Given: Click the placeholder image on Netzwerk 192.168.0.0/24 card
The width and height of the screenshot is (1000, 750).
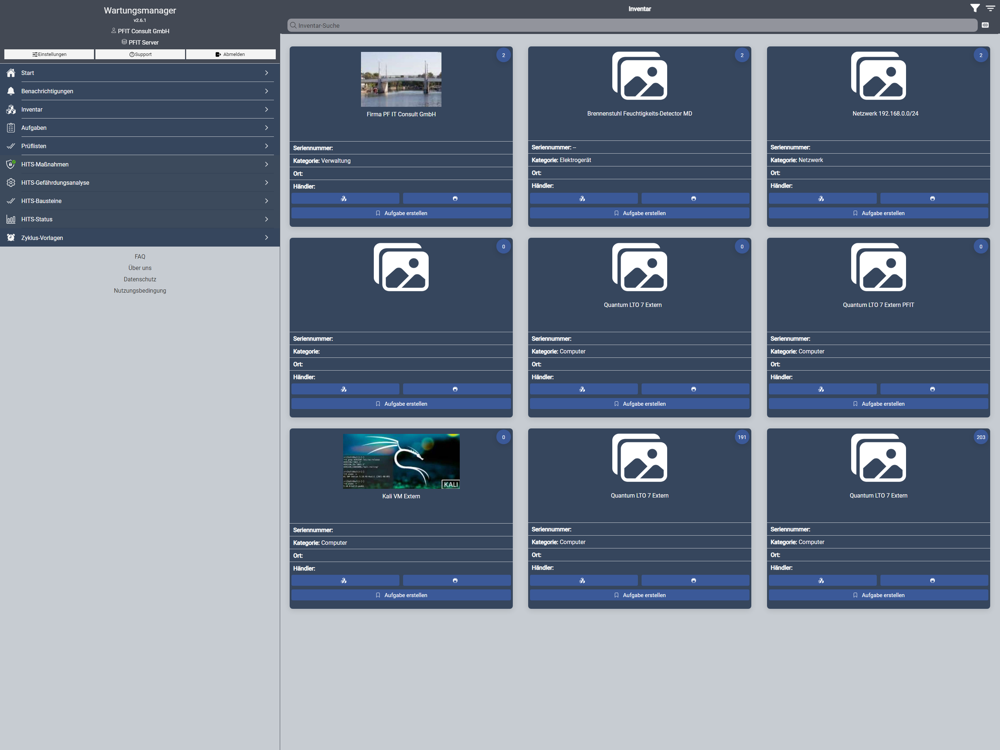Looking at the screenshot, I should click(879, 76).
